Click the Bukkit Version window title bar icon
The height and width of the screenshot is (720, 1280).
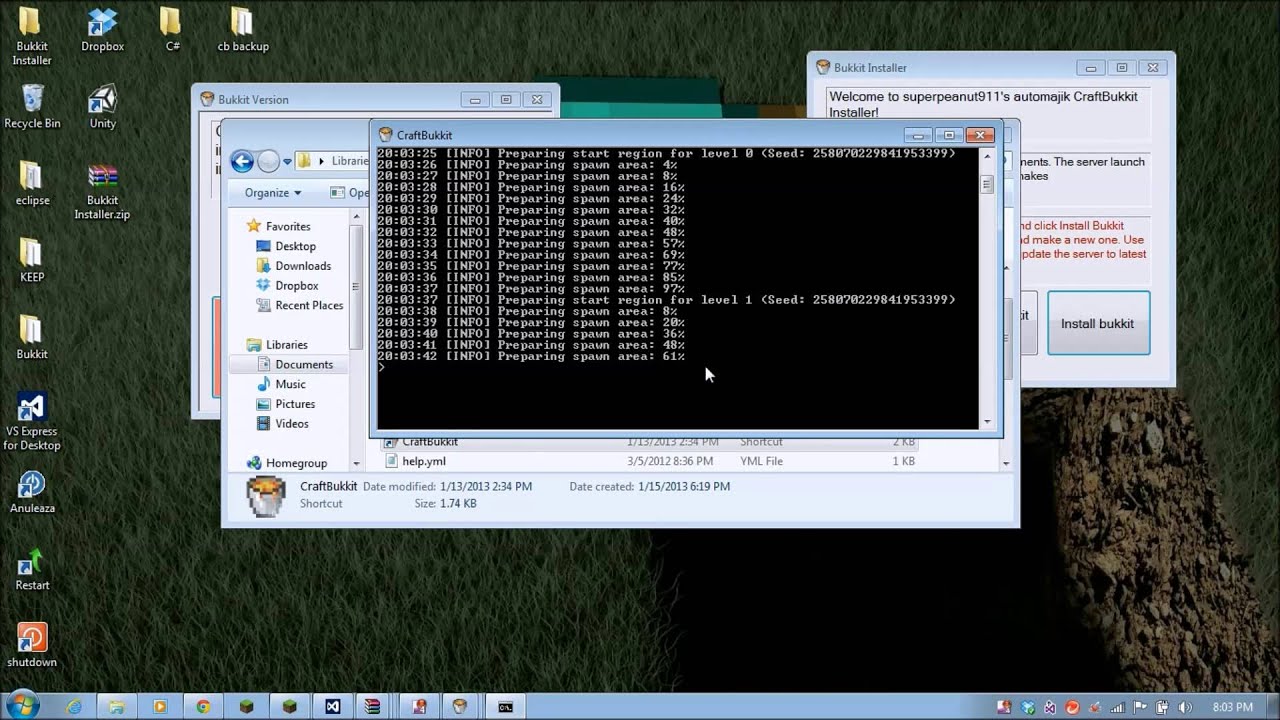[207, 99]
